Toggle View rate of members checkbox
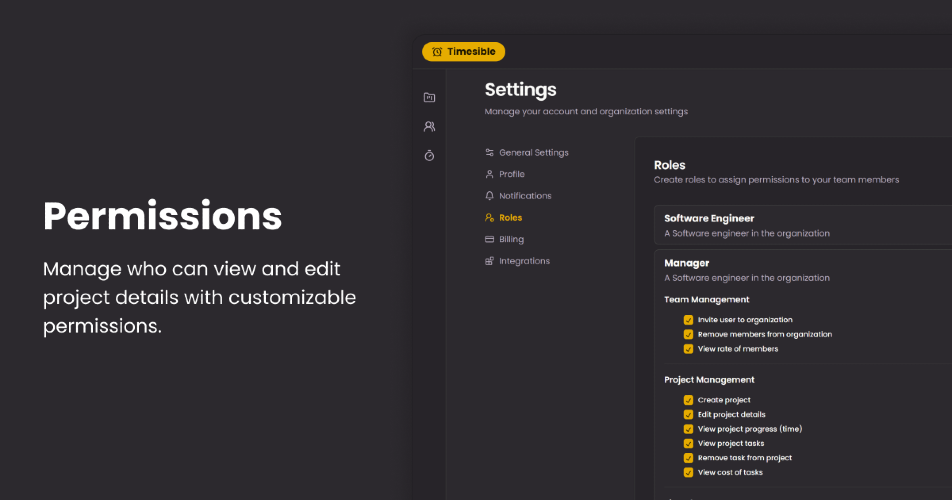 [x=688, y=349]
